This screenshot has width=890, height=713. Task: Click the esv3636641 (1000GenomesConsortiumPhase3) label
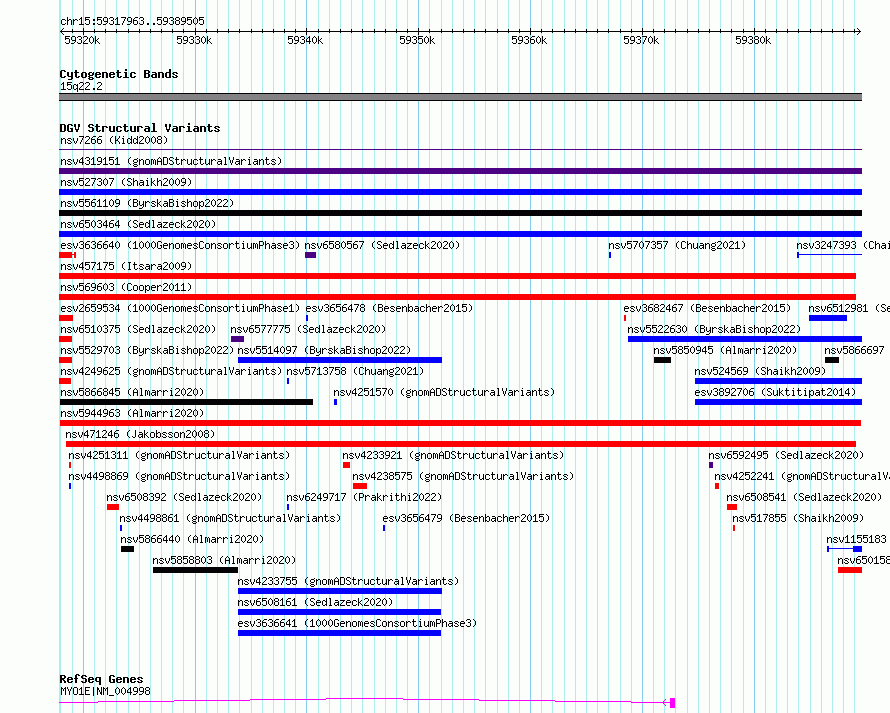click(x=357, y=623)
